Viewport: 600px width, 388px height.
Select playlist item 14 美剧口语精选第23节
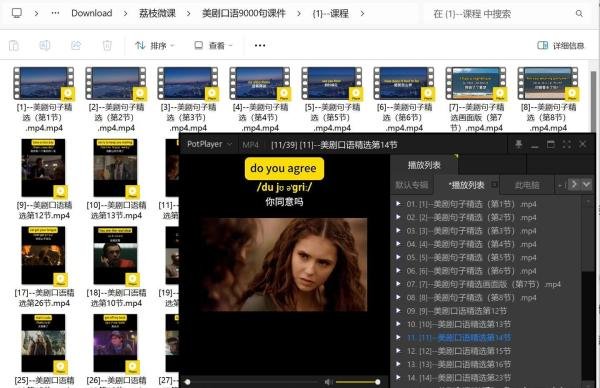[486, 378]
